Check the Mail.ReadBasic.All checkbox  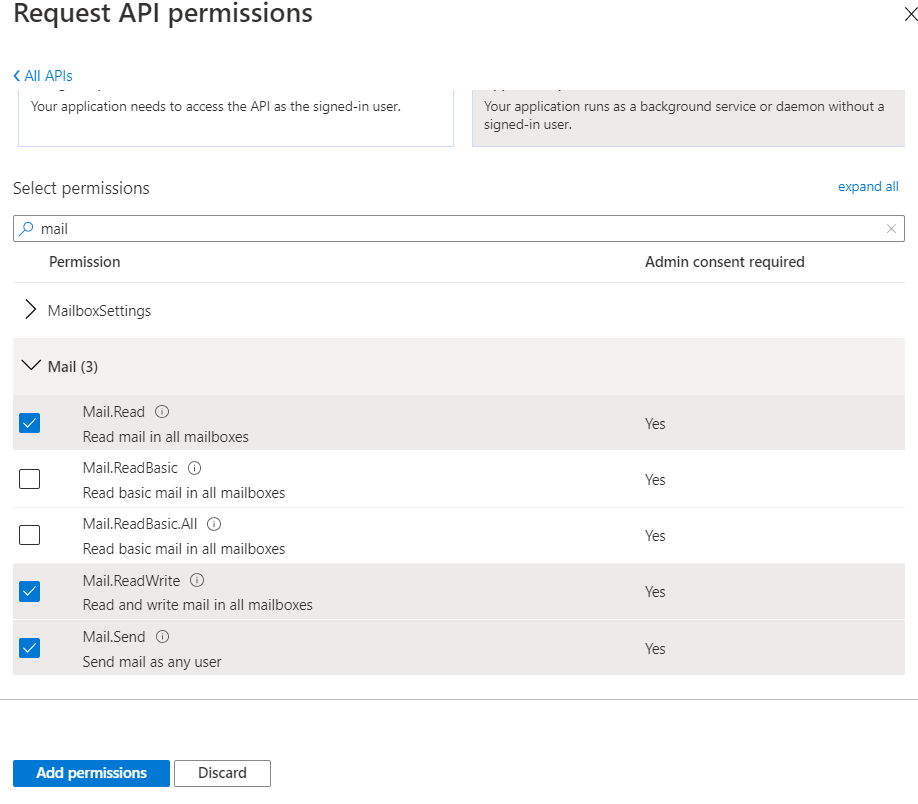pos(30,535)
